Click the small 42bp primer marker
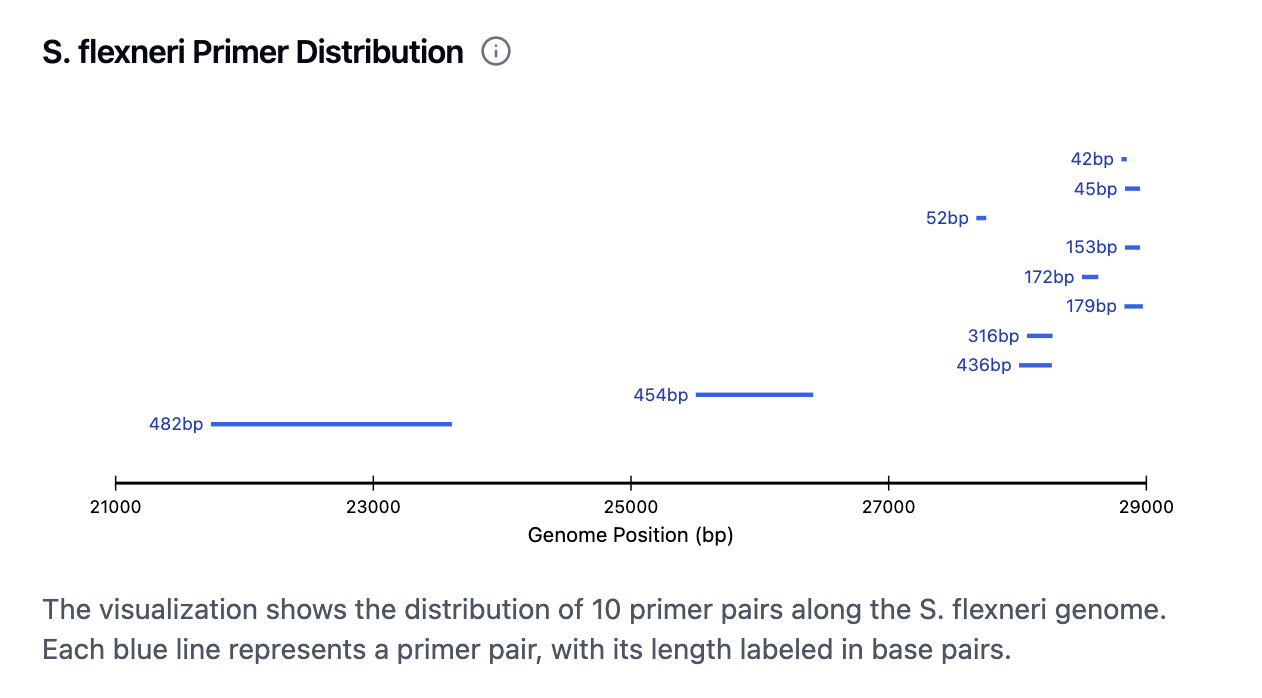1262x698 pixels. pos(1124,159)
